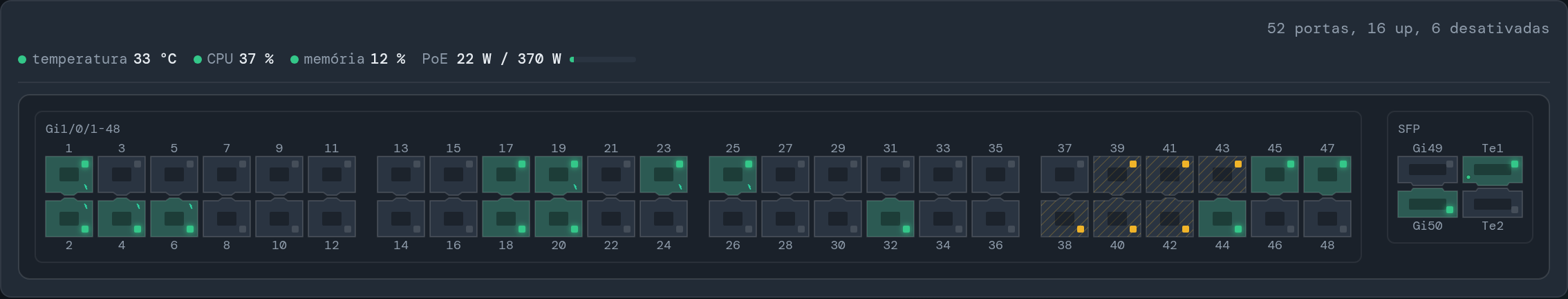
Task: Select active port 45
Action: 1275,174
